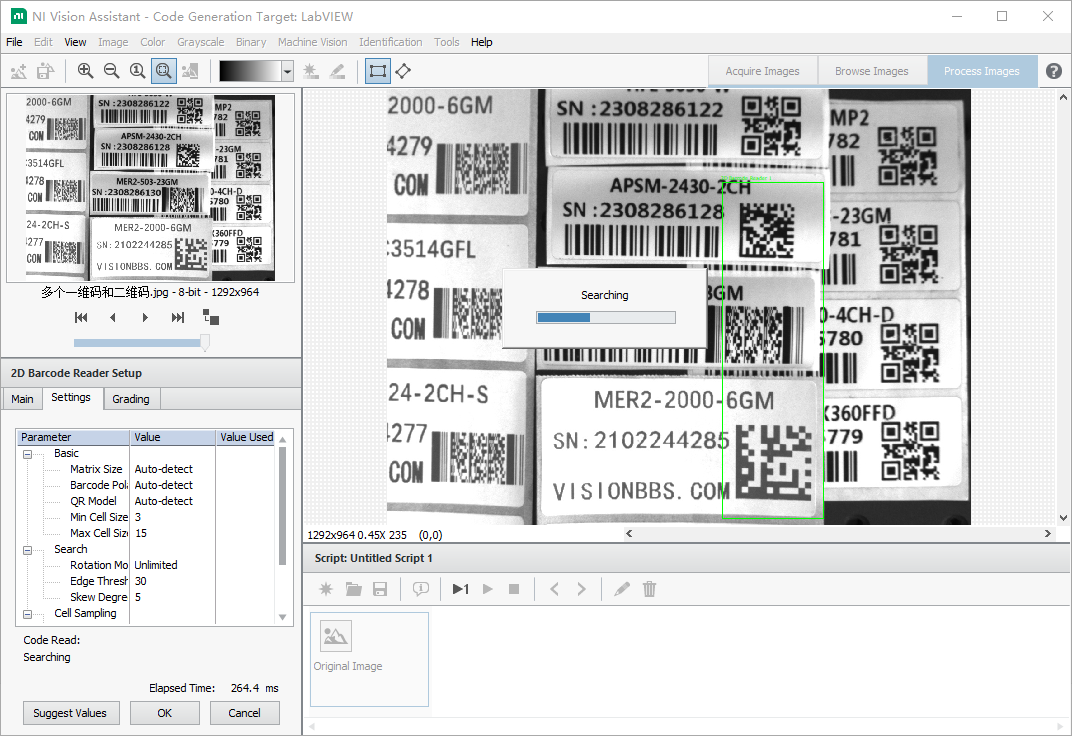This screenshot has width=1072, height=736.
Task: Click the brightness star palette icon
Action: click(x=310, y=71)
